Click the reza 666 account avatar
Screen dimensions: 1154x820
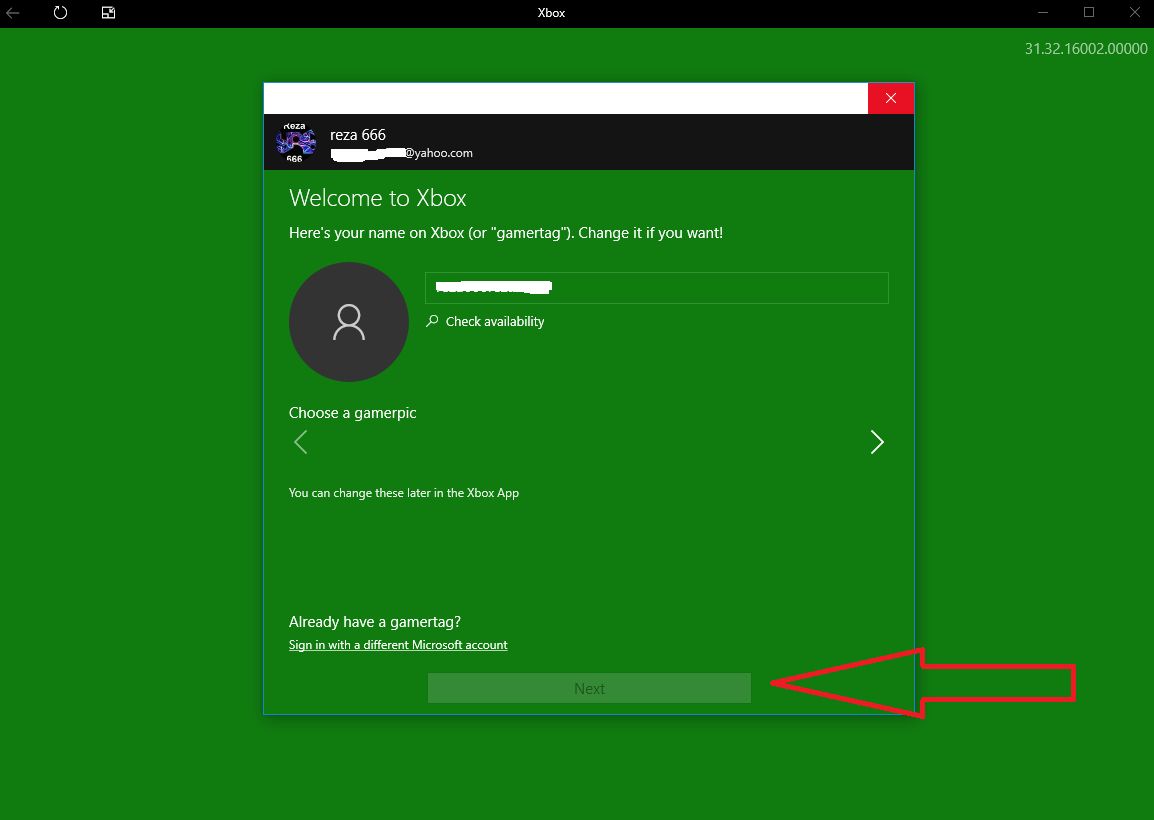295,142
